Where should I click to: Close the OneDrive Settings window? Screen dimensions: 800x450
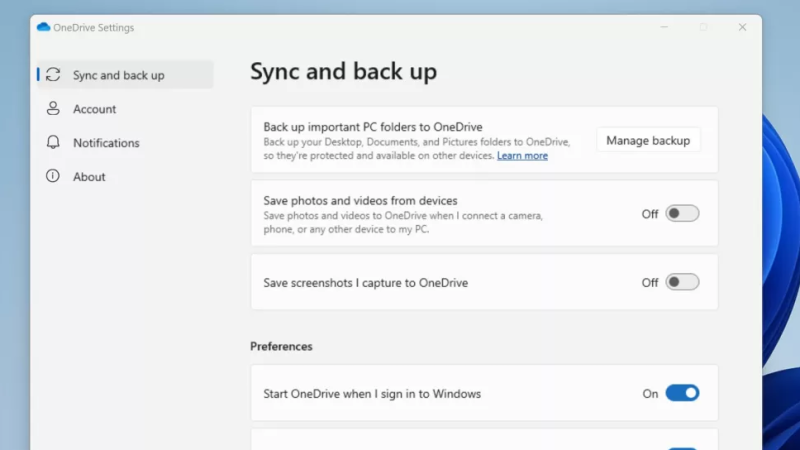point(742,27)
